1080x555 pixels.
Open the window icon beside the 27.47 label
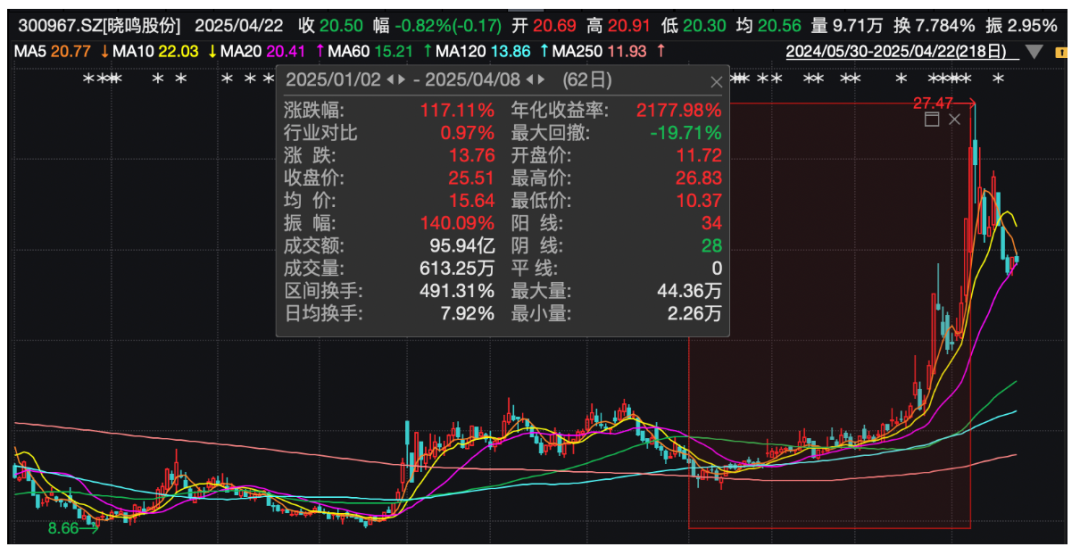point(931,120)
